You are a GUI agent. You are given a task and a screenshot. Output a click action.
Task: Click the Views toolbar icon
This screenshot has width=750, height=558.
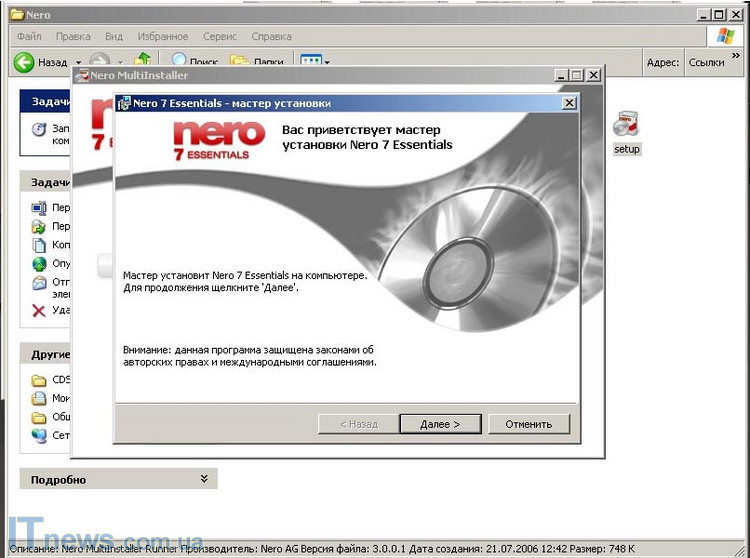pos(310,62)
